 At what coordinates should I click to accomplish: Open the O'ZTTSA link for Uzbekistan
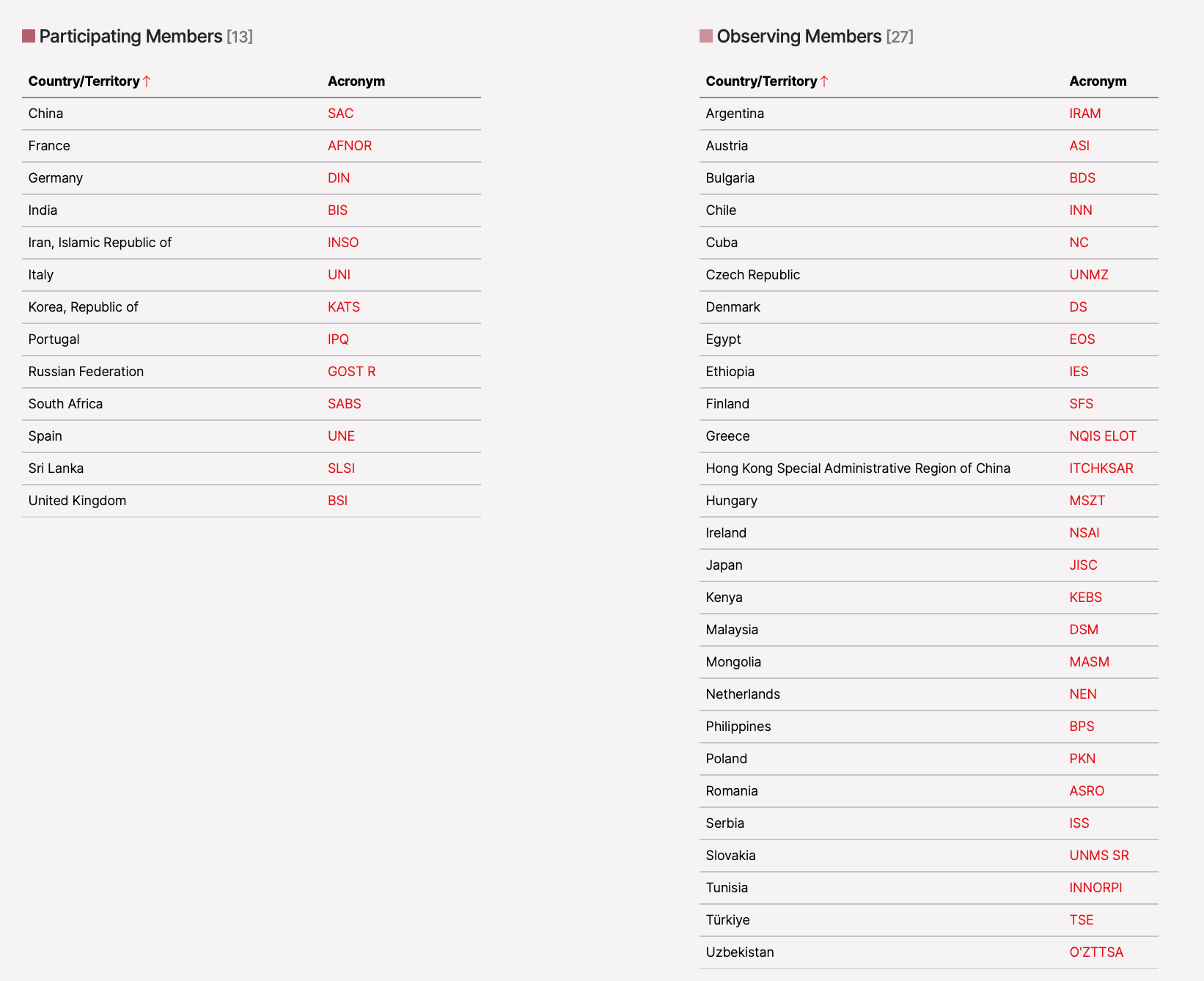[x=1095, y=952]
